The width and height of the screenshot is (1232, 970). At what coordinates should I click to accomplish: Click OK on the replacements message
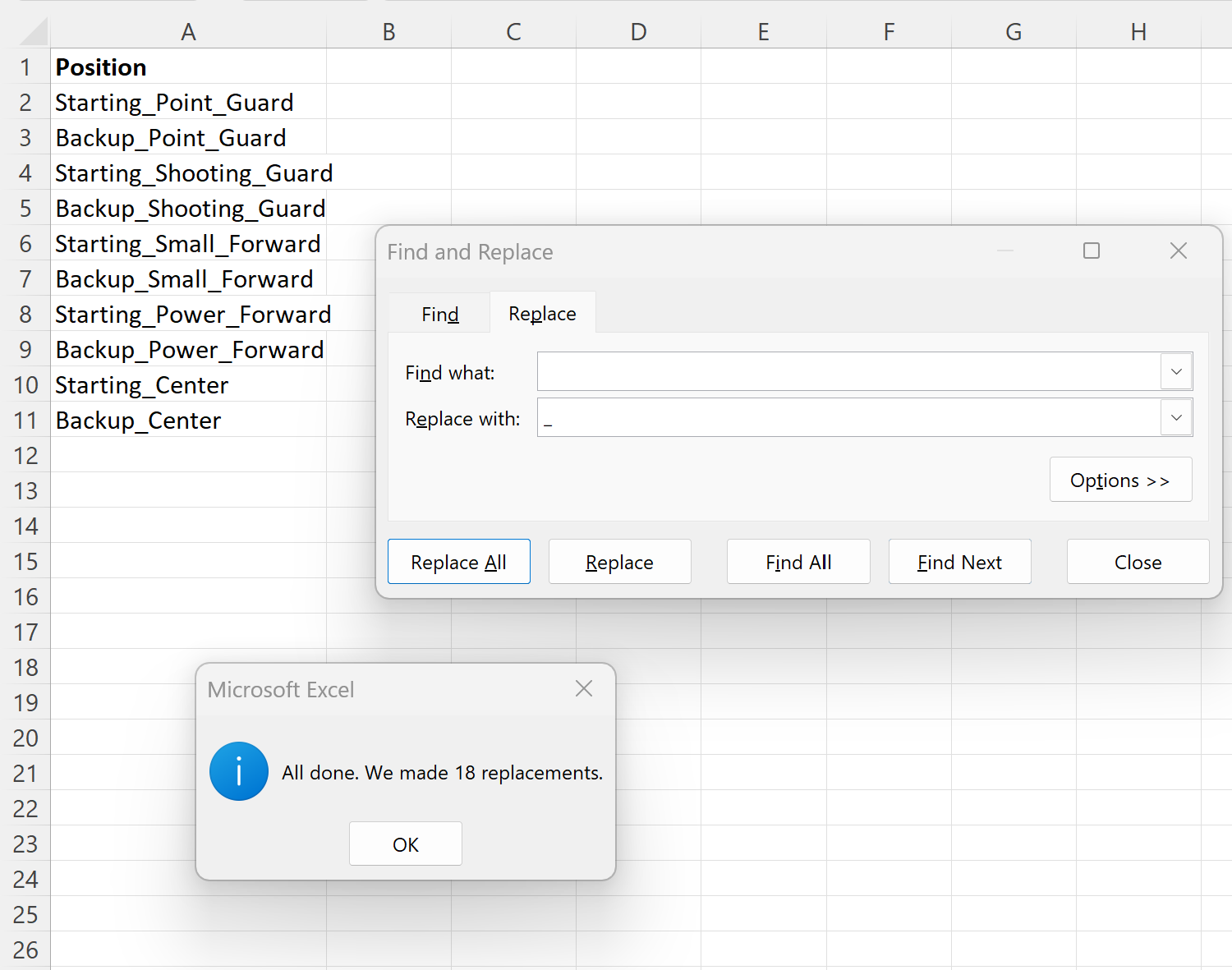click(x=405, y=844)
